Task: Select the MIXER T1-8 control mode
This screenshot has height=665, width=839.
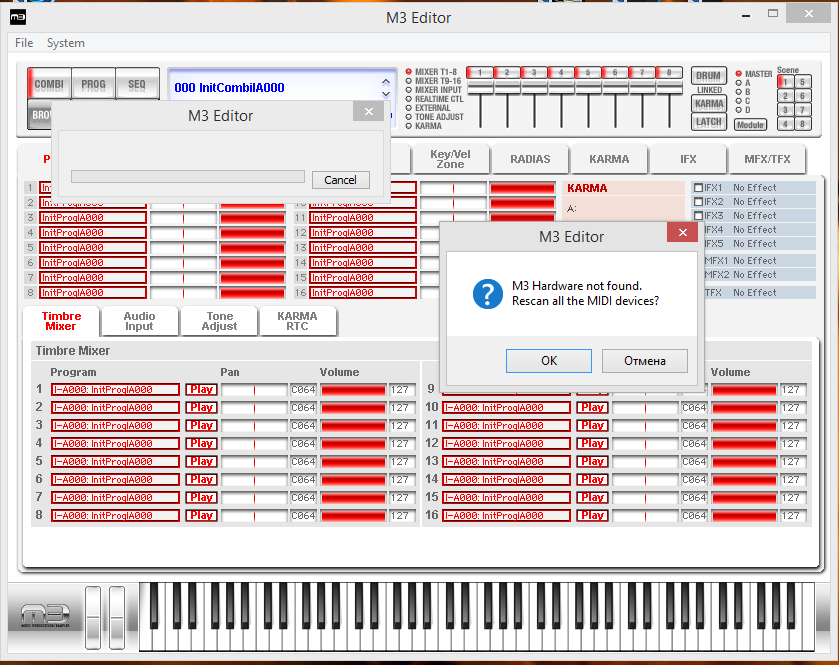Action: pos(409,72)
